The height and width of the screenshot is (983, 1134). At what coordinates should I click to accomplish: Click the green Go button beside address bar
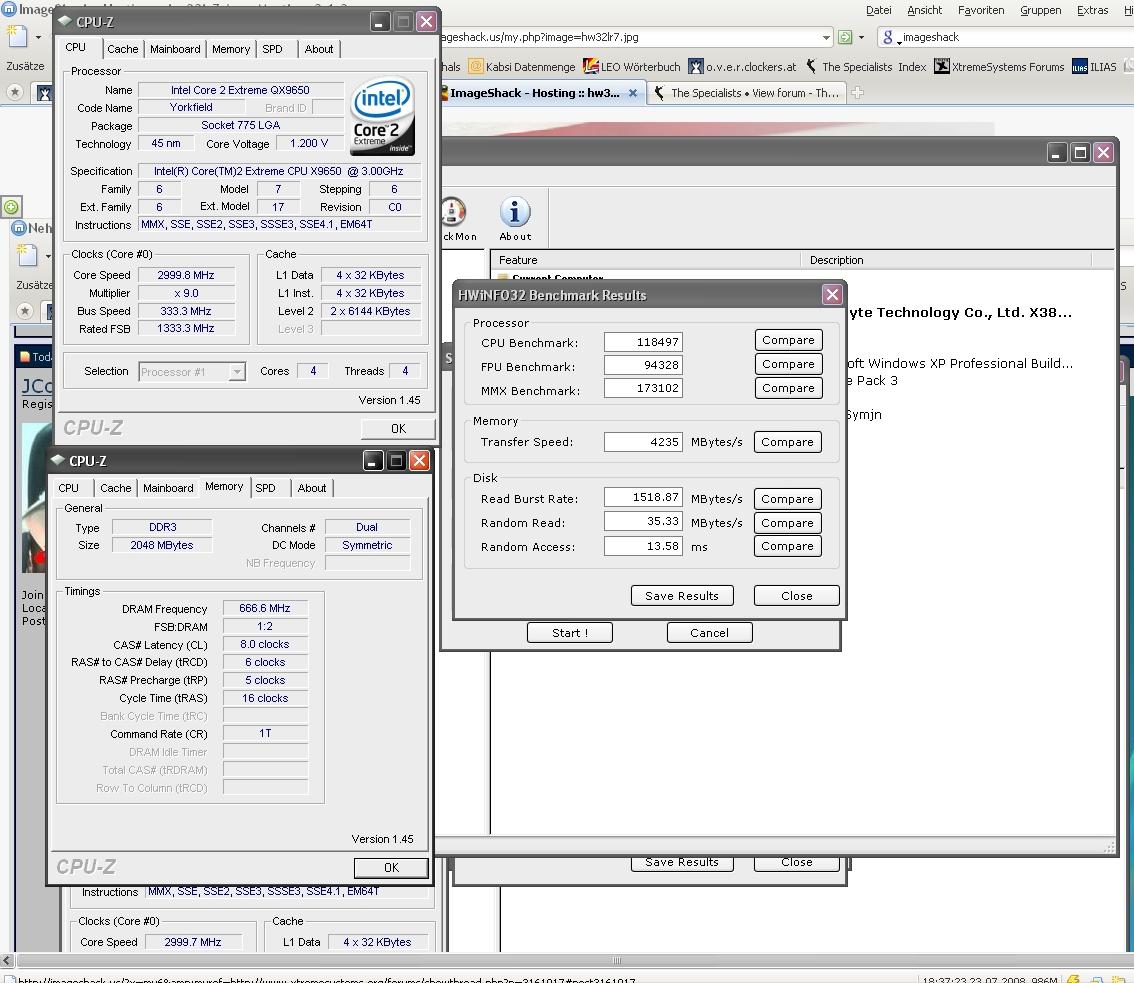tap(844, 37)
